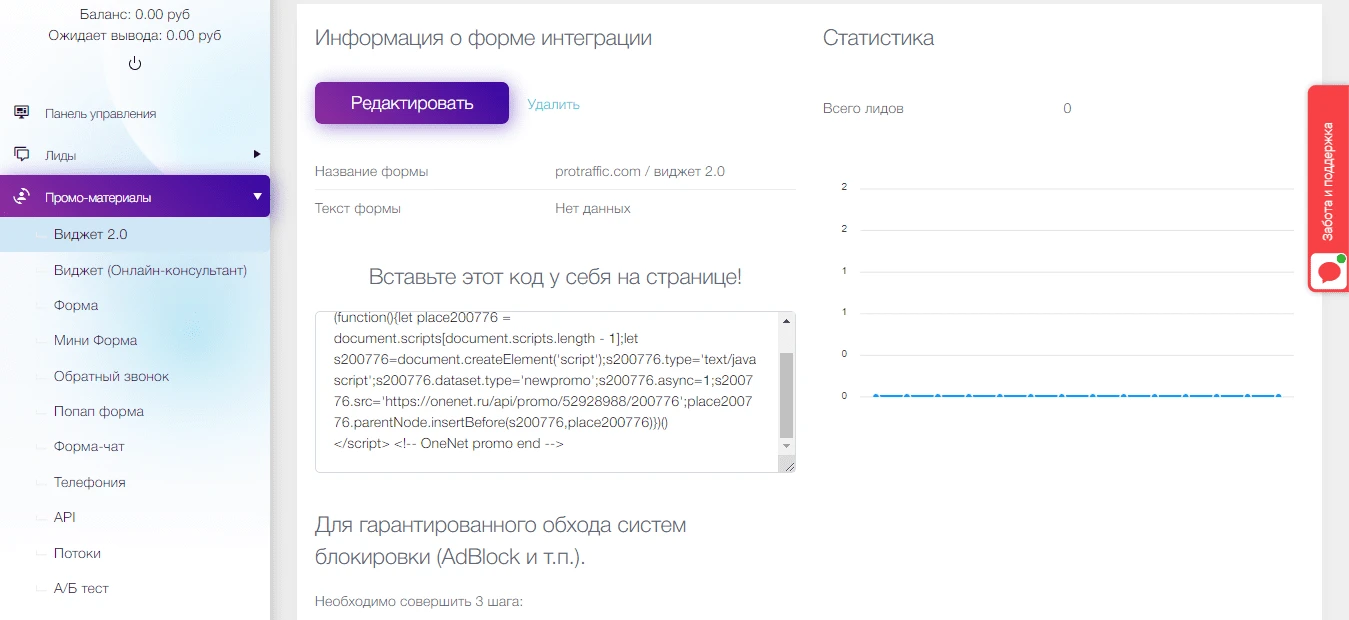This screenshot has height=620, width=1349.
Task: Collapse the Промо-материалы menu arrow
Action: [x=257, y=197]
